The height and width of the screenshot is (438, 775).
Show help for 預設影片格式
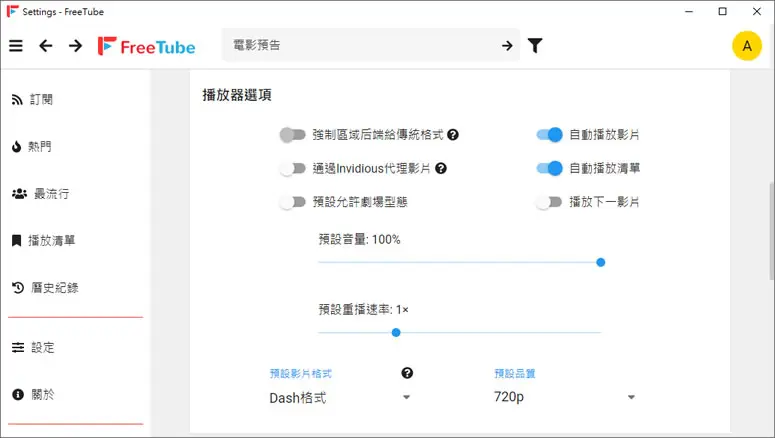[407, 373]
